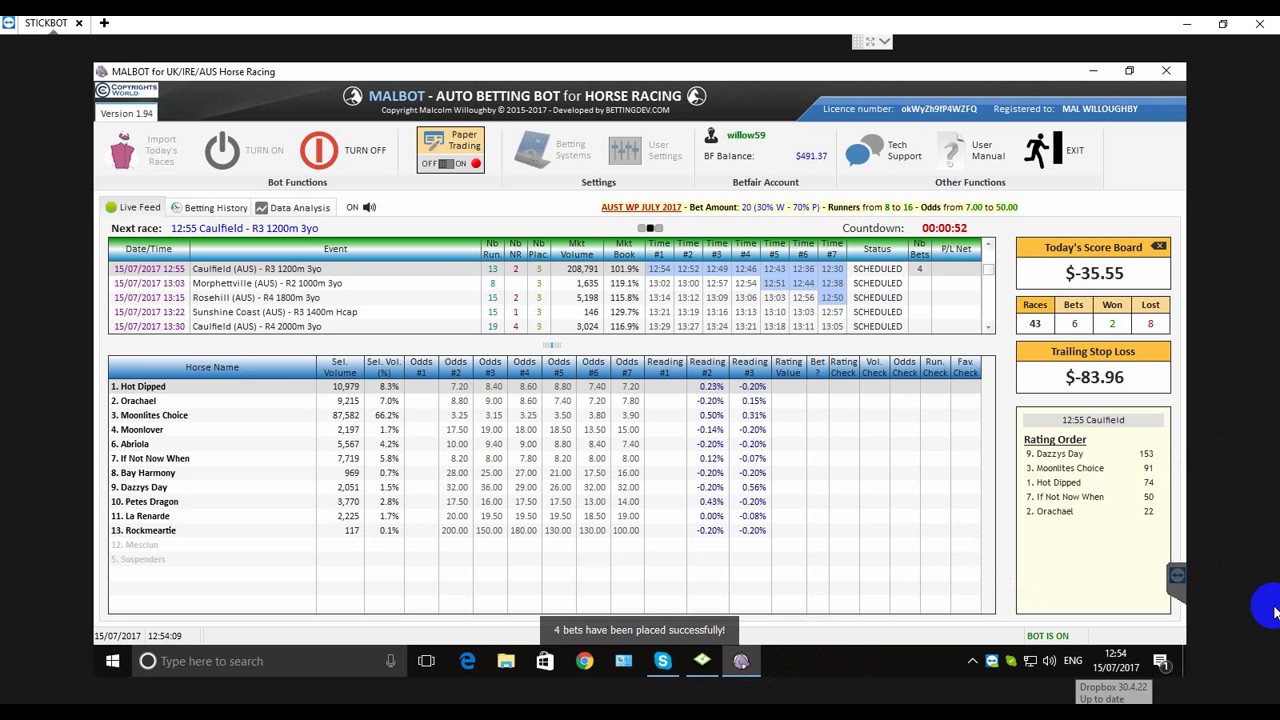Screen dimensions: 1280x720
Task: Open Microsoft Store from taskbar
Action: (x=545, y=661)
